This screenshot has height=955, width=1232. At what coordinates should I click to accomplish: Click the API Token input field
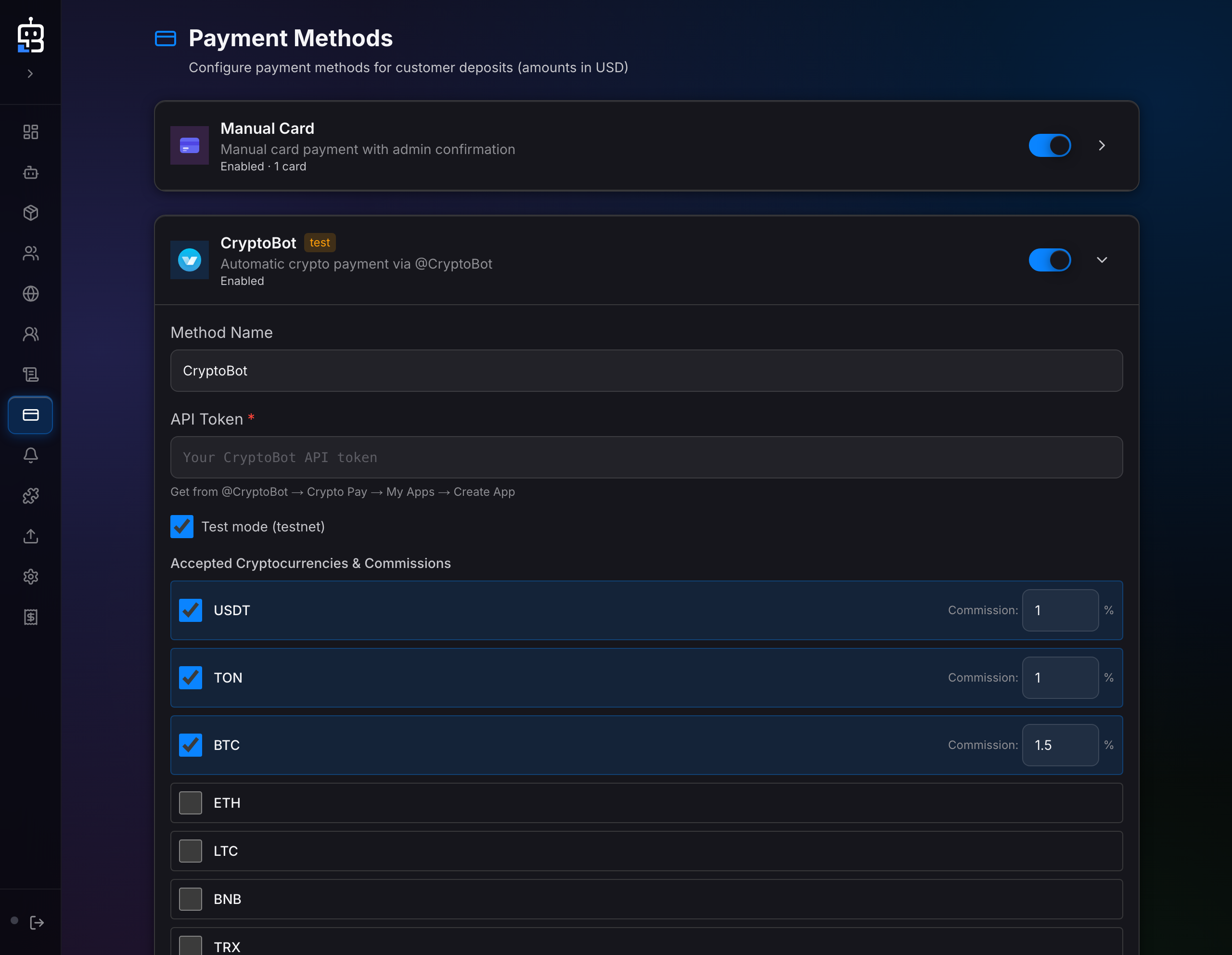tap(646, 457)
